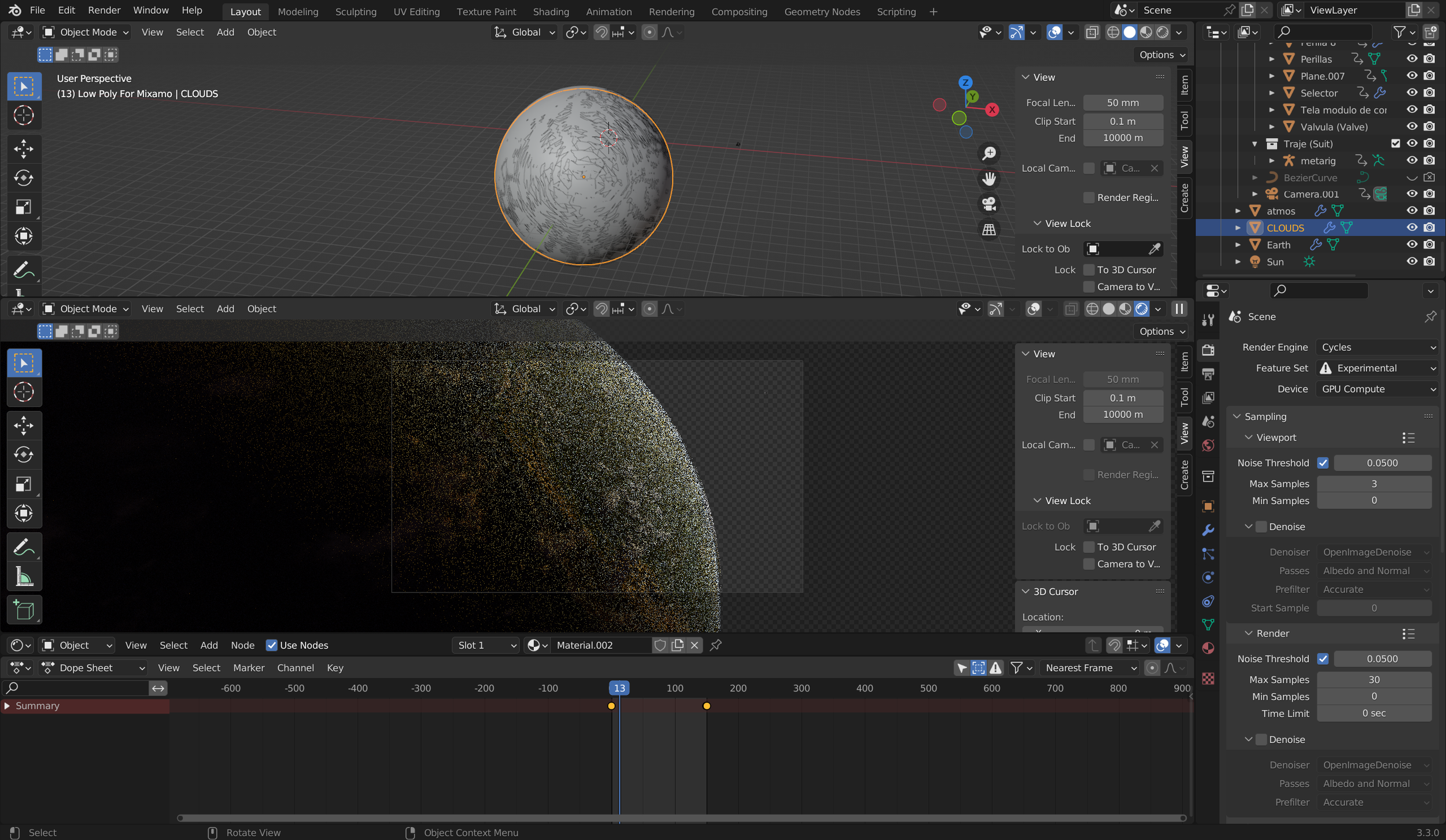Image resolution: width=1446 pixels, height=840 pixels.
Task: Select the Move tool in top viewport
Action: coord(23,149)
